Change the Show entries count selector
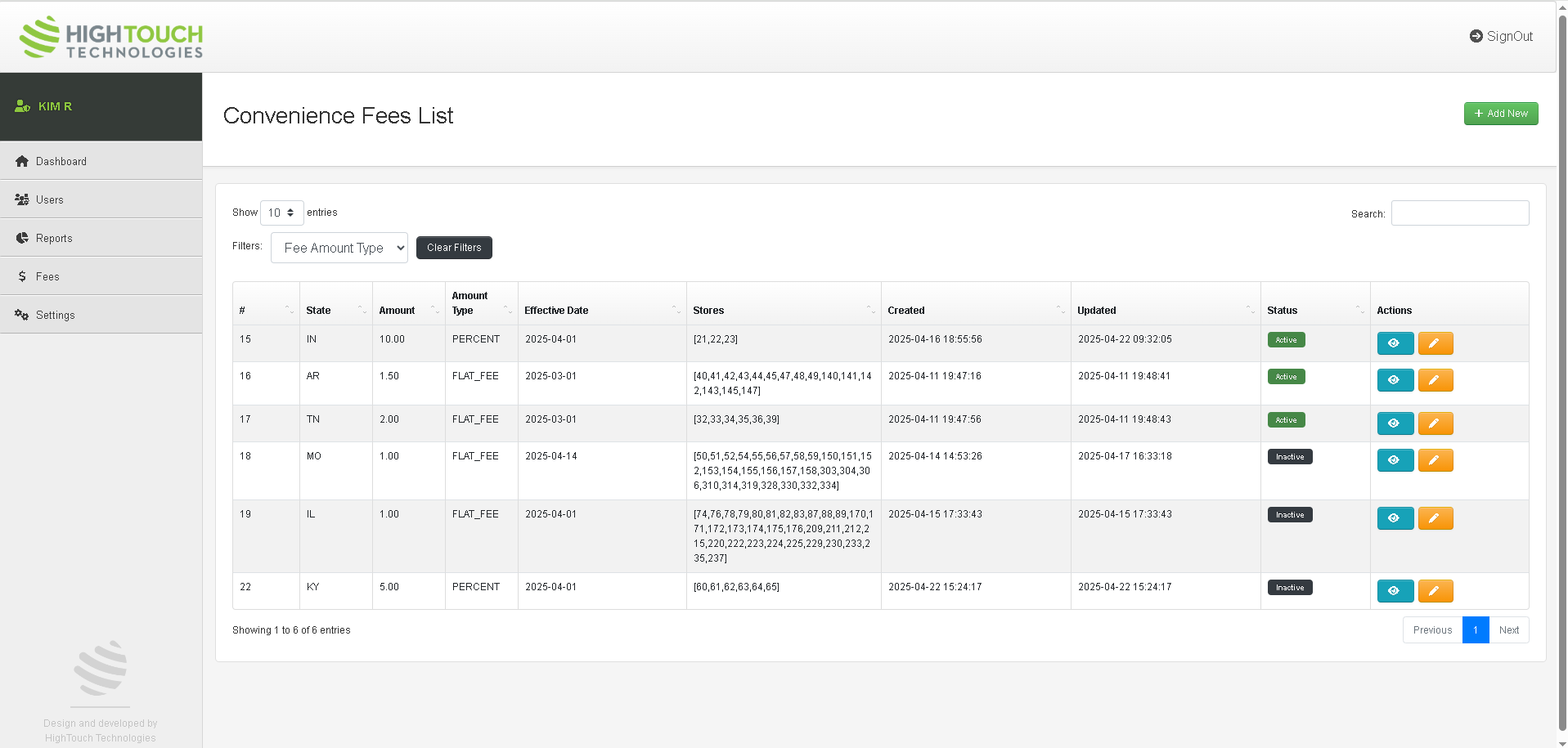Viewport: 1568px width, 748px height. [281, 213]
